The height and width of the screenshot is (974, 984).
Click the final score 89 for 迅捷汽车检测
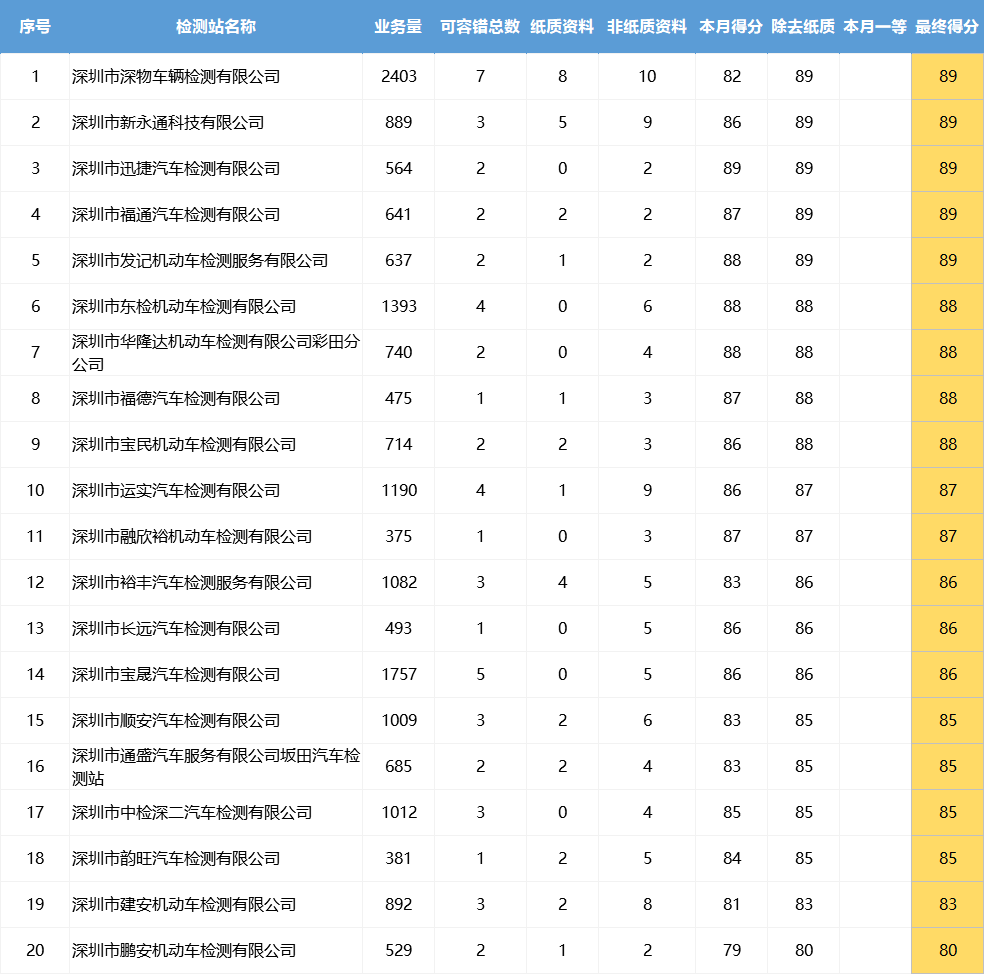[946, 168]
